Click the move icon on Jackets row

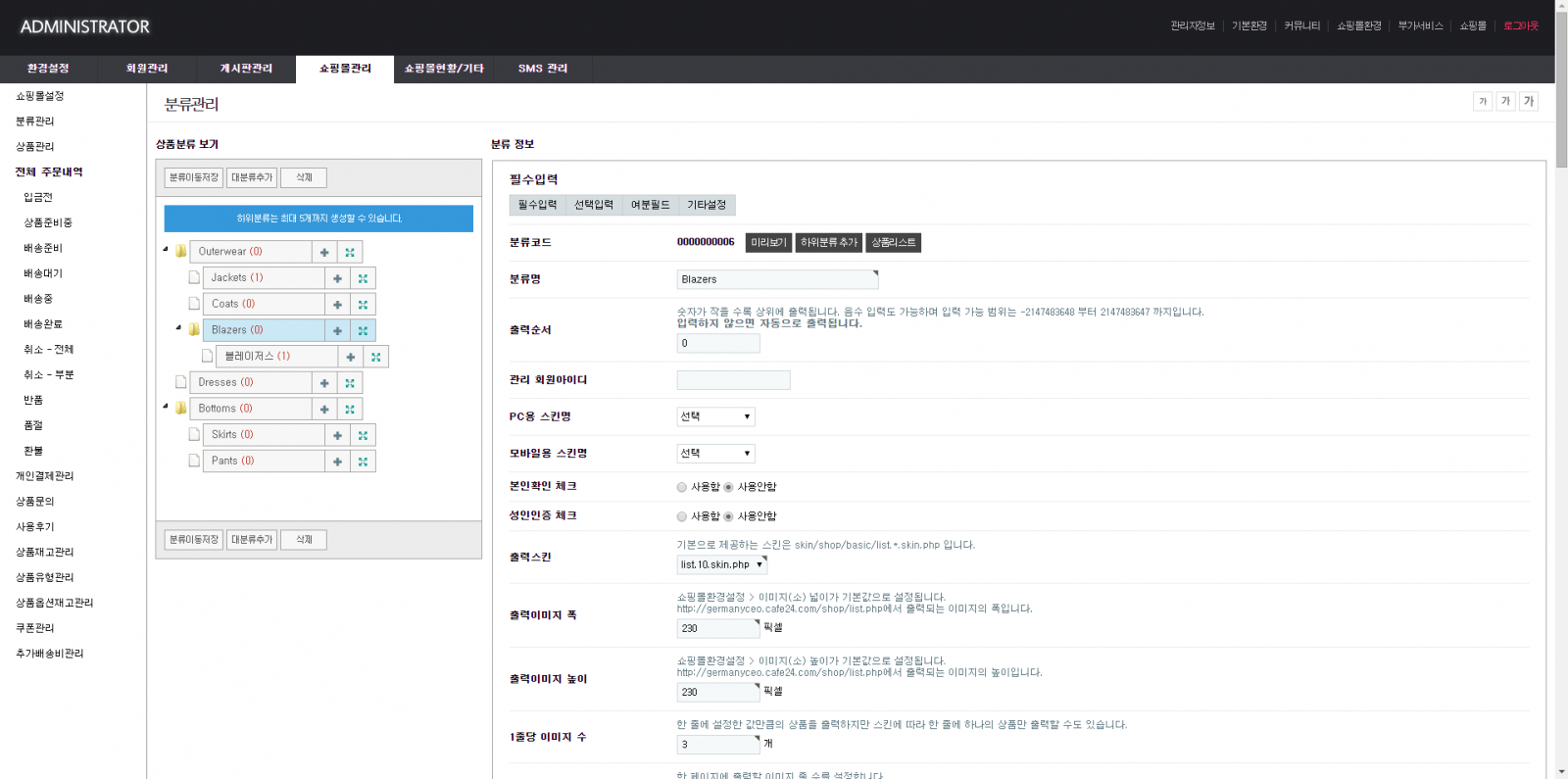(x=363, y=278)
